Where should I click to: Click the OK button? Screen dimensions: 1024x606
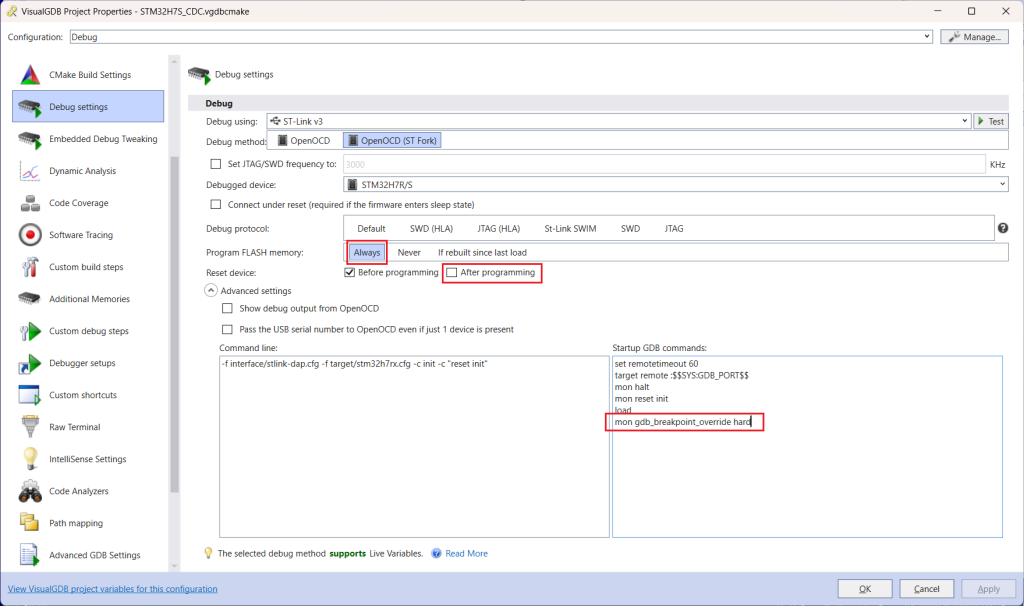pyautogui.click(x=865, y=588)
